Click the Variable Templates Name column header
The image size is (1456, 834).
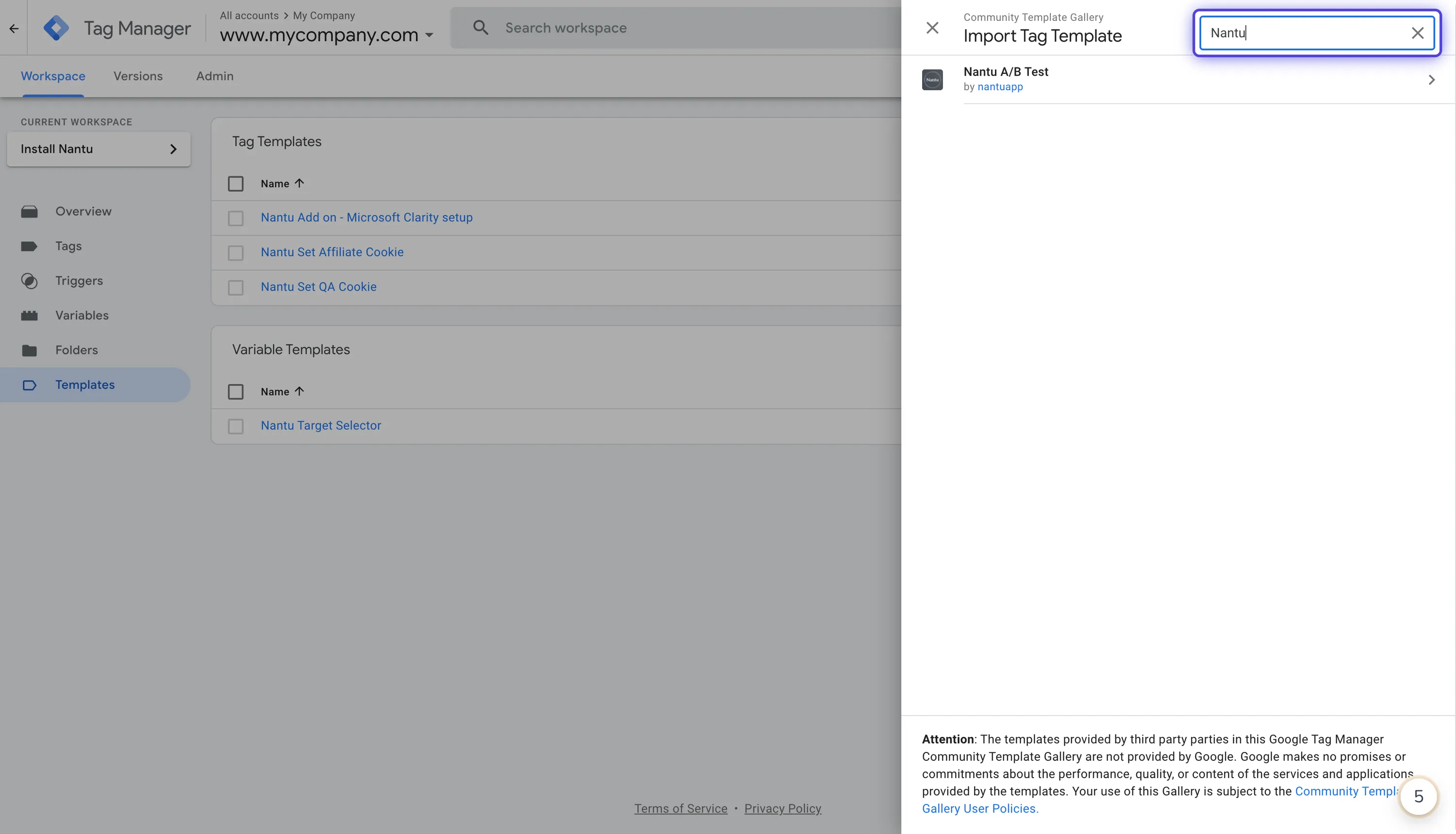[275, 392]
